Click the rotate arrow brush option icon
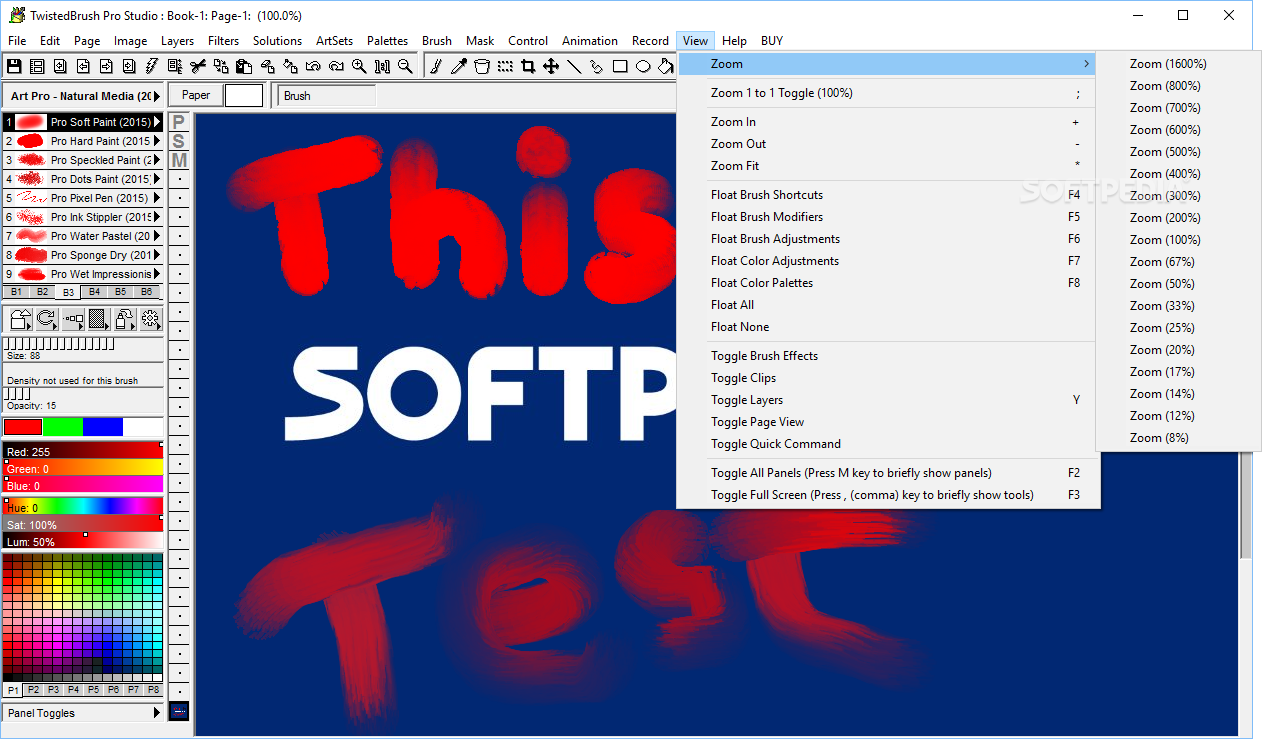 coord(47,319)
